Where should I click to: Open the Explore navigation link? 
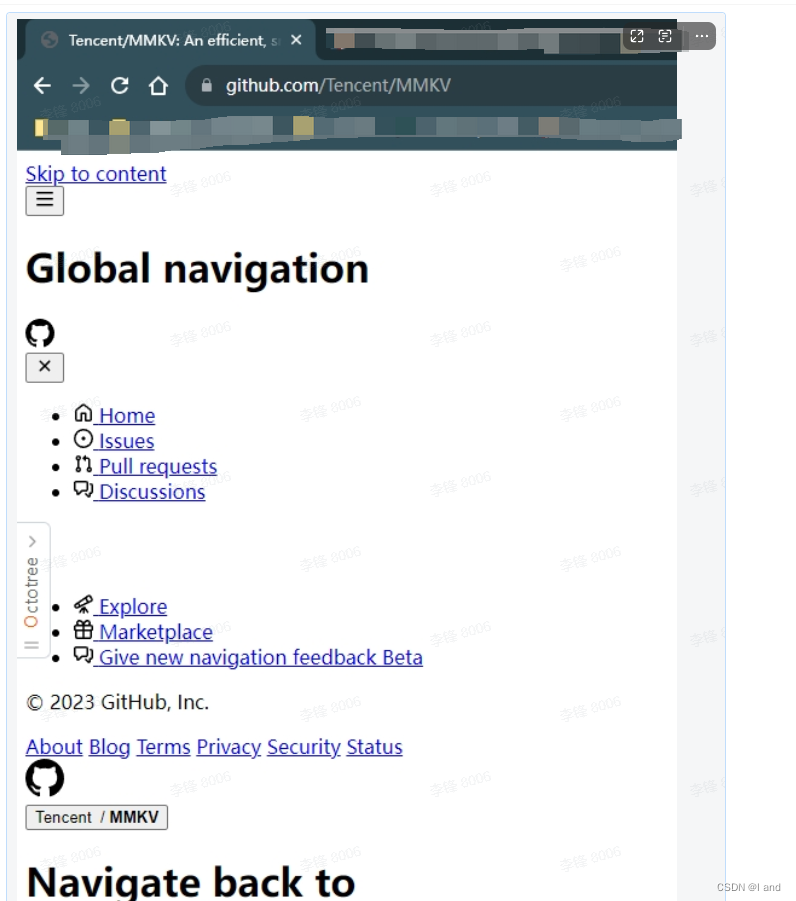pyautogui.click(x=133, y=606)
